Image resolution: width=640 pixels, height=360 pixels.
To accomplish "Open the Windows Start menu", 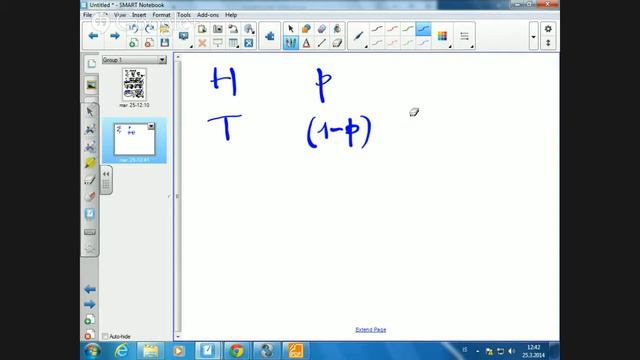I will [92, 351].
